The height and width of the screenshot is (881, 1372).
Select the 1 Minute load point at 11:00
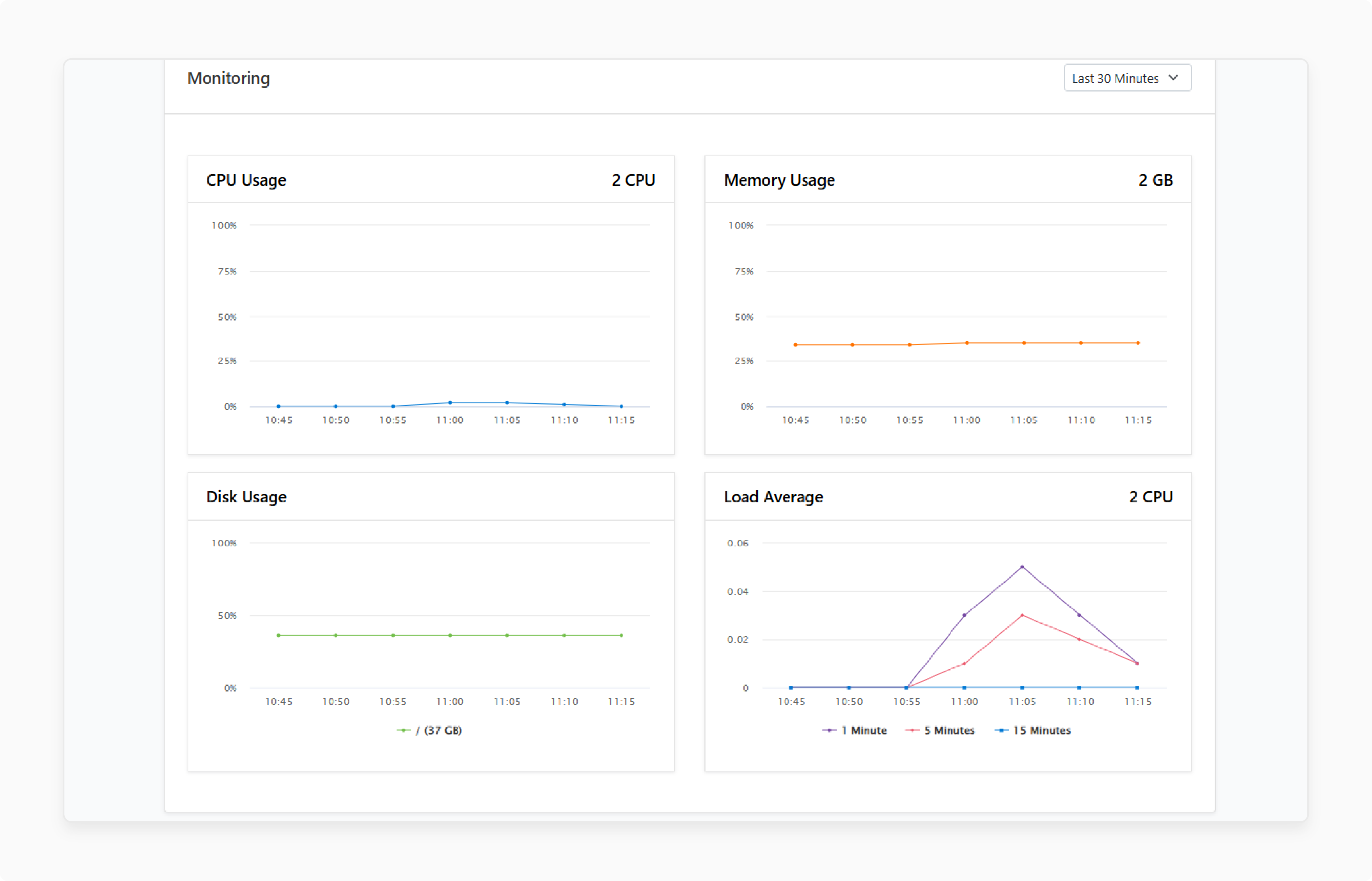[x=964, y=615]
